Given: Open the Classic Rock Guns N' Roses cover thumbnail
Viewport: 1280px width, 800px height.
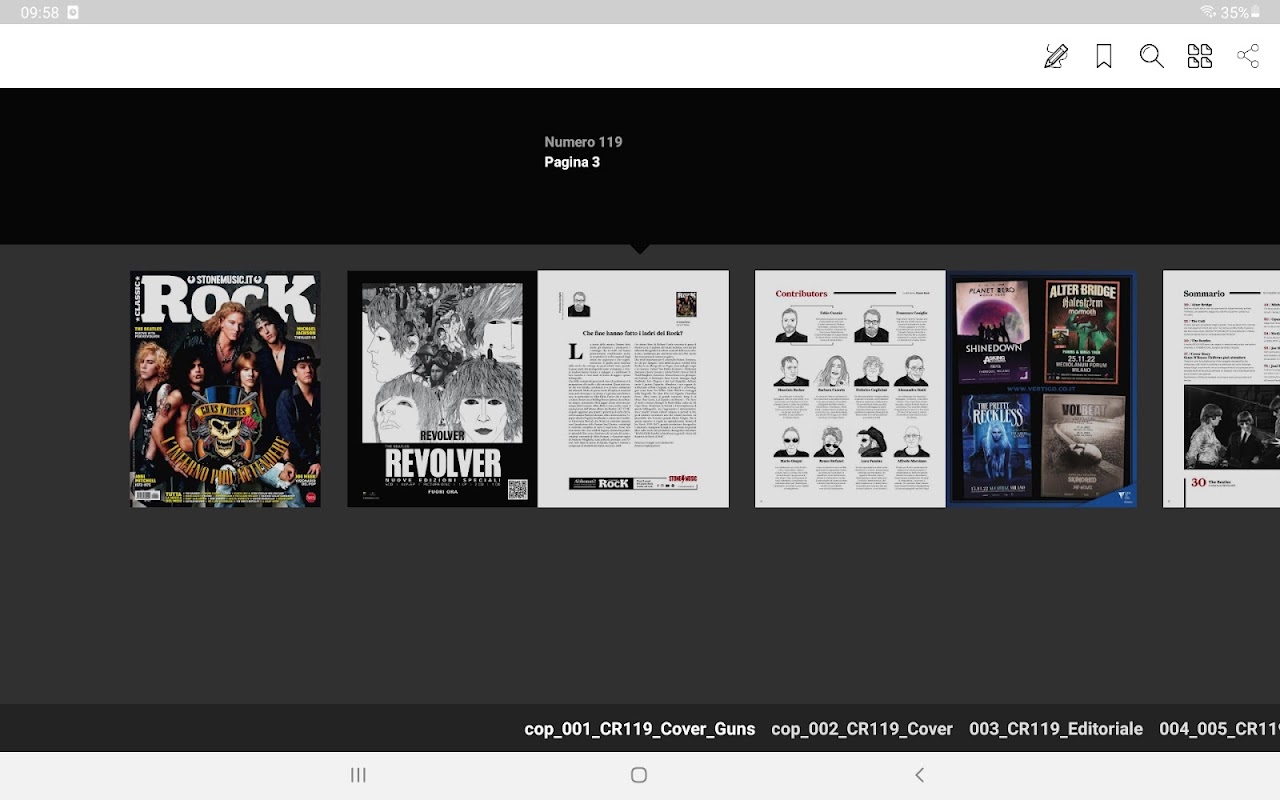Looking at the screenshot, I should (226, 389).
